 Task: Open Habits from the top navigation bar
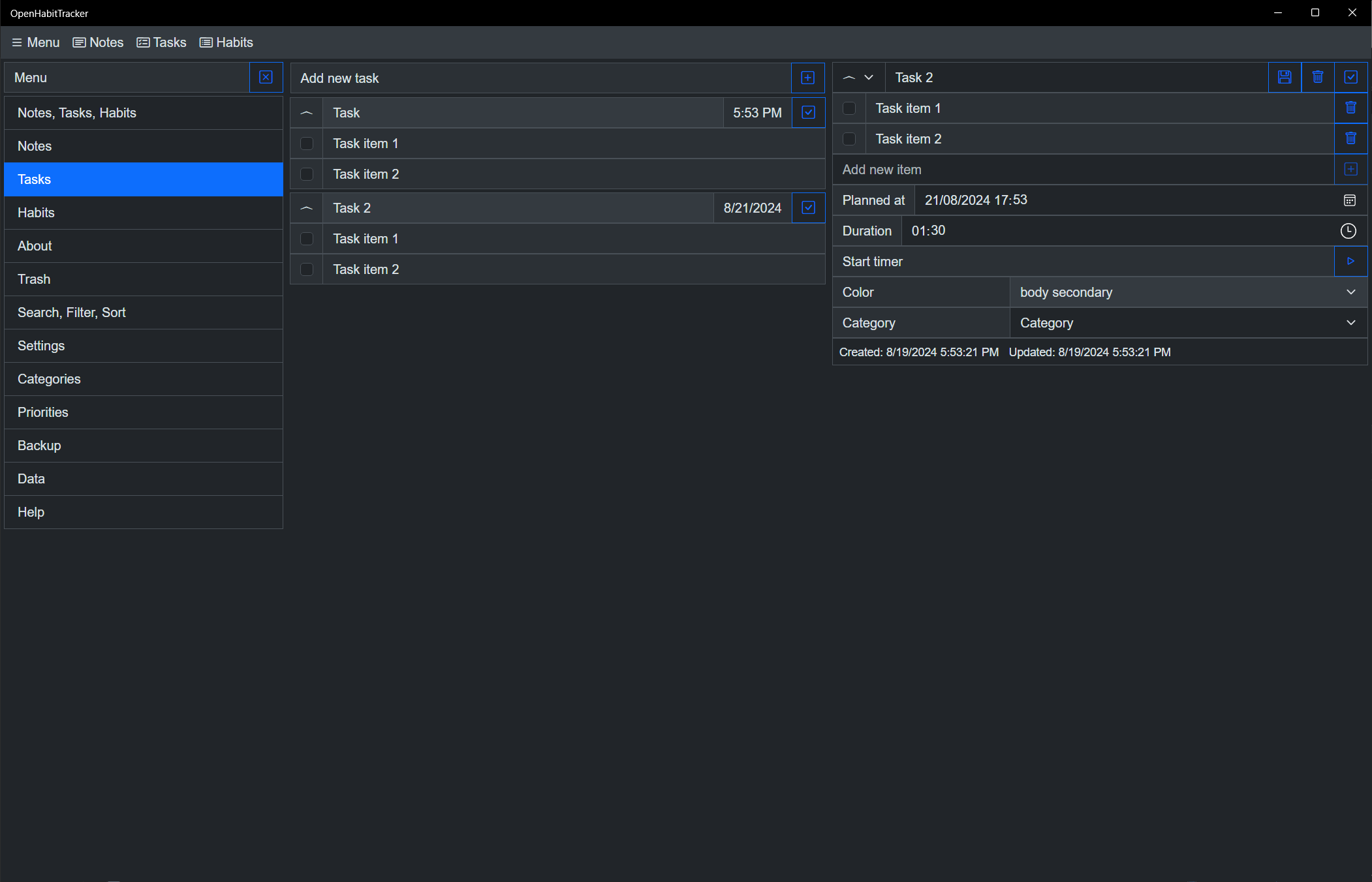[226, 42]
